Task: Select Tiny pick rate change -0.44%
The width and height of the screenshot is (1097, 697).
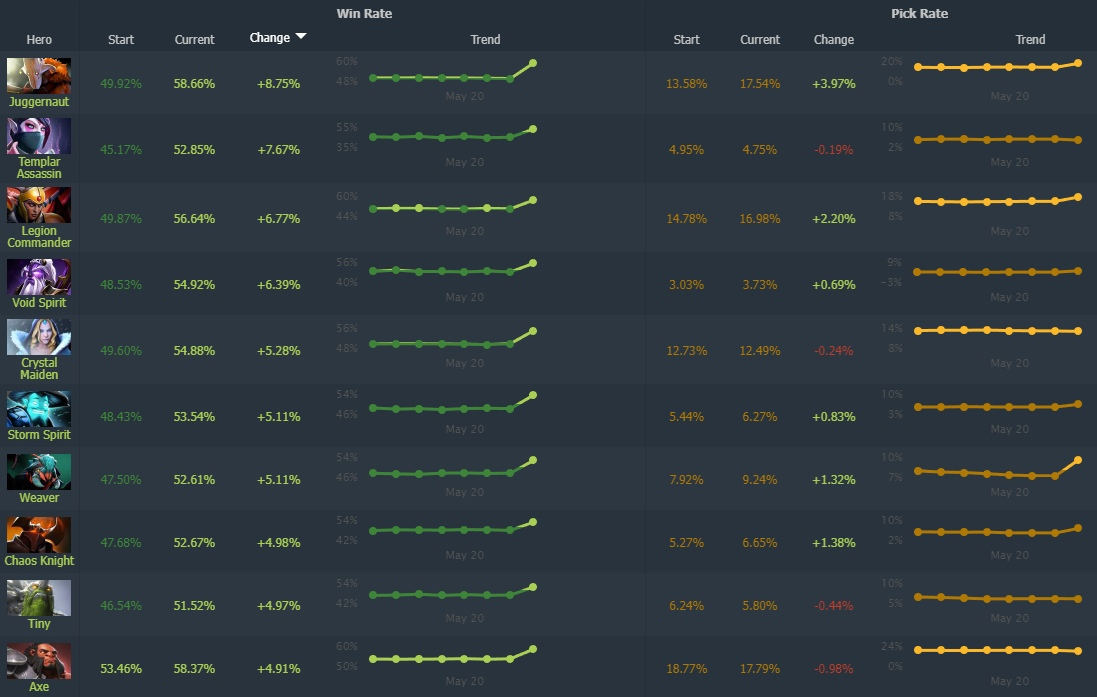Action: point(833,605)
